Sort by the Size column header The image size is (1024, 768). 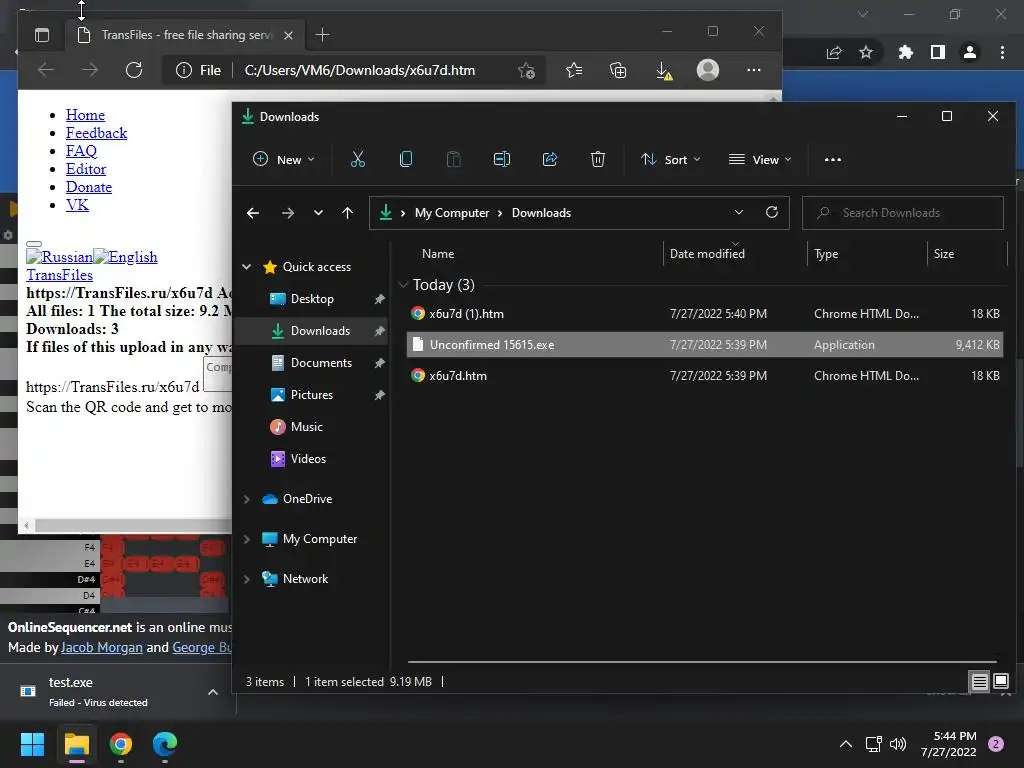pos(944,253)
